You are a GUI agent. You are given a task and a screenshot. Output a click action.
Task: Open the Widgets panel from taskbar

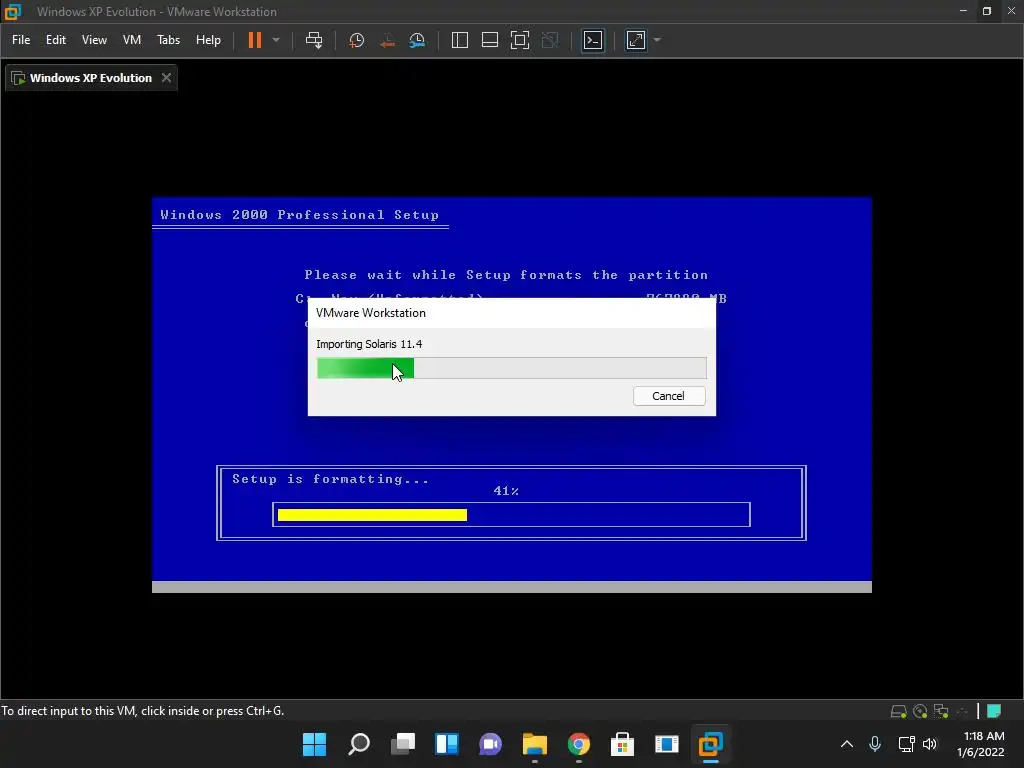[x=447, y=744]
